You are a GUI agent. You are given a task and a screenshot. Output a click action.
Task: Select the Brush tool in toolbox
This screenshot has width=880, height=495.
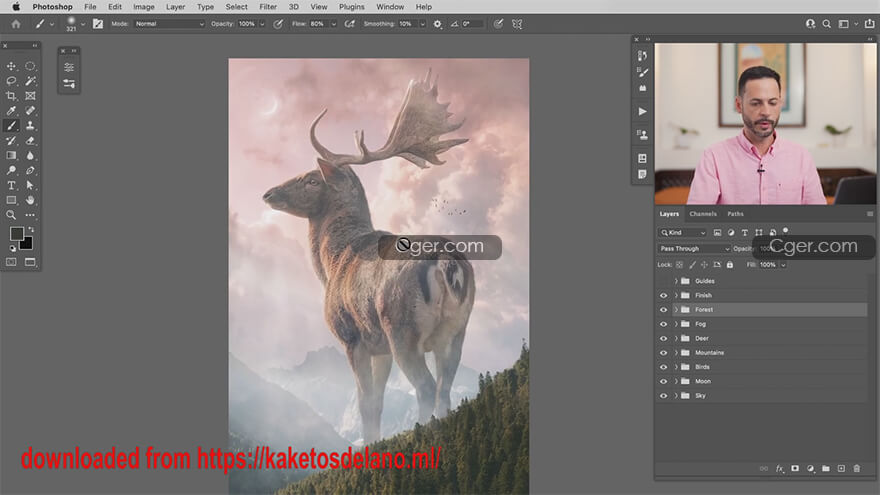coord(11,126)
